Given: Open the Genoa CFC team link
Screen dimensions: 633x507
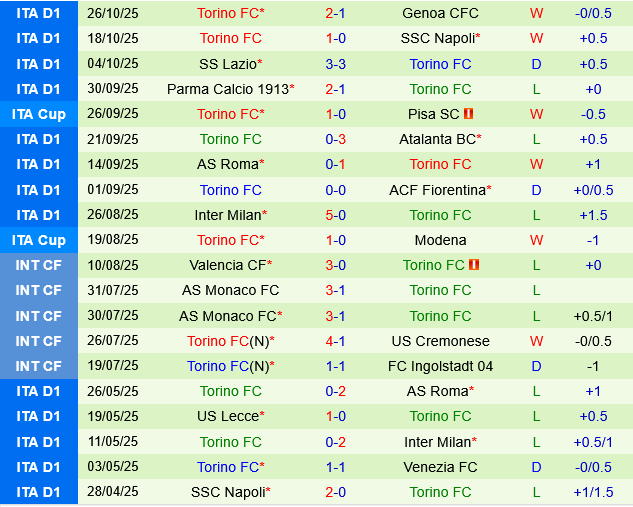Looking at the screenshot, I should (440, 13).
